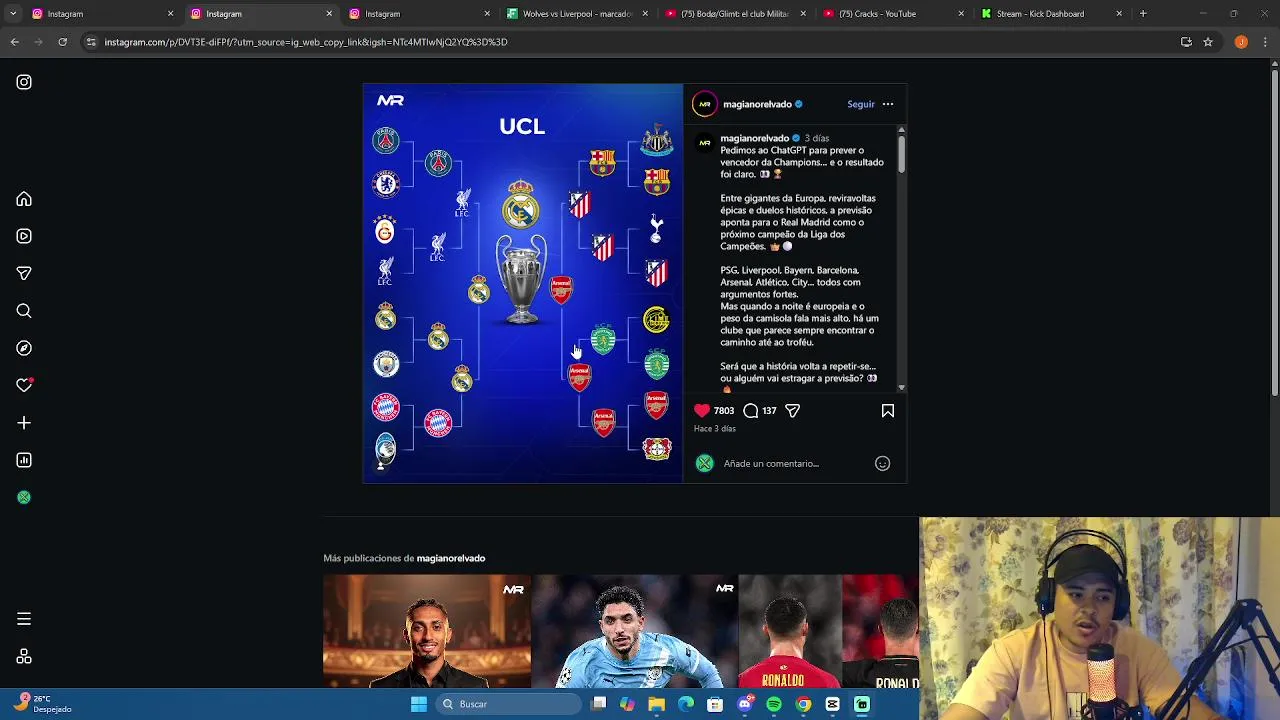Click 'Hace 3 días' timestamp
The image size is (1280, 720).
(x=715, y=428)
